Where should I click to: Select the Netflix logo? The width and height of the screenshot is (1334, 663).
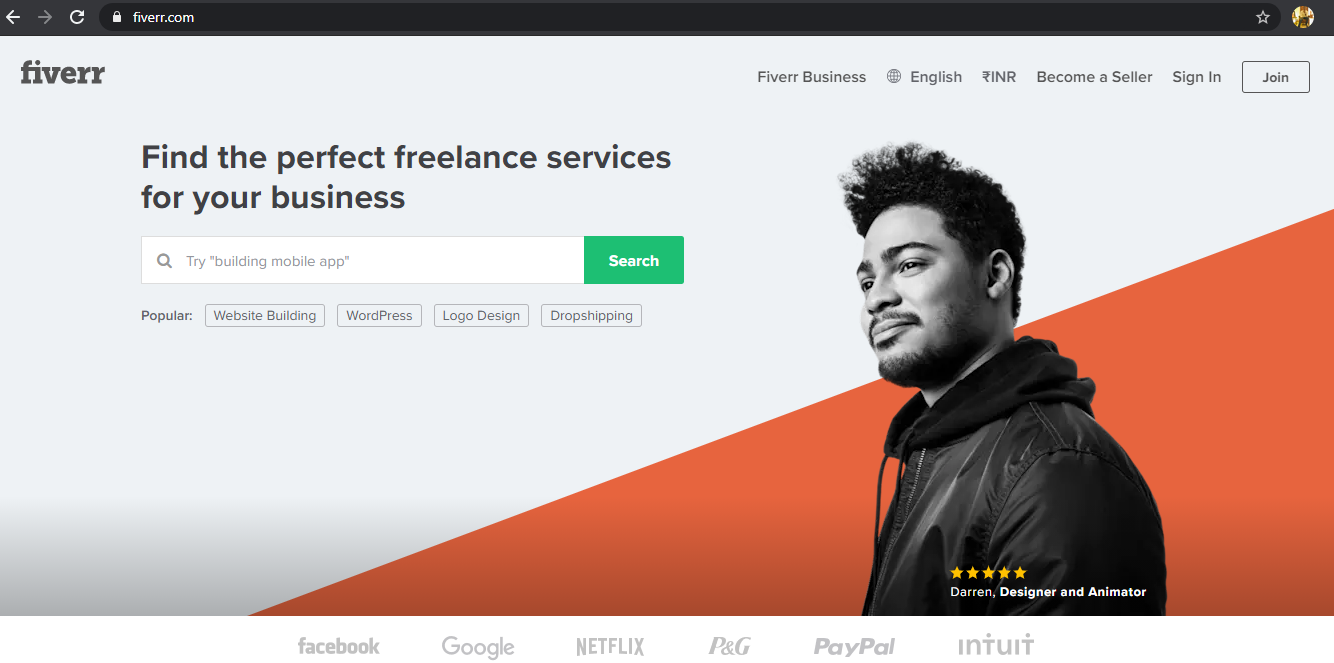tap(609, 646)
